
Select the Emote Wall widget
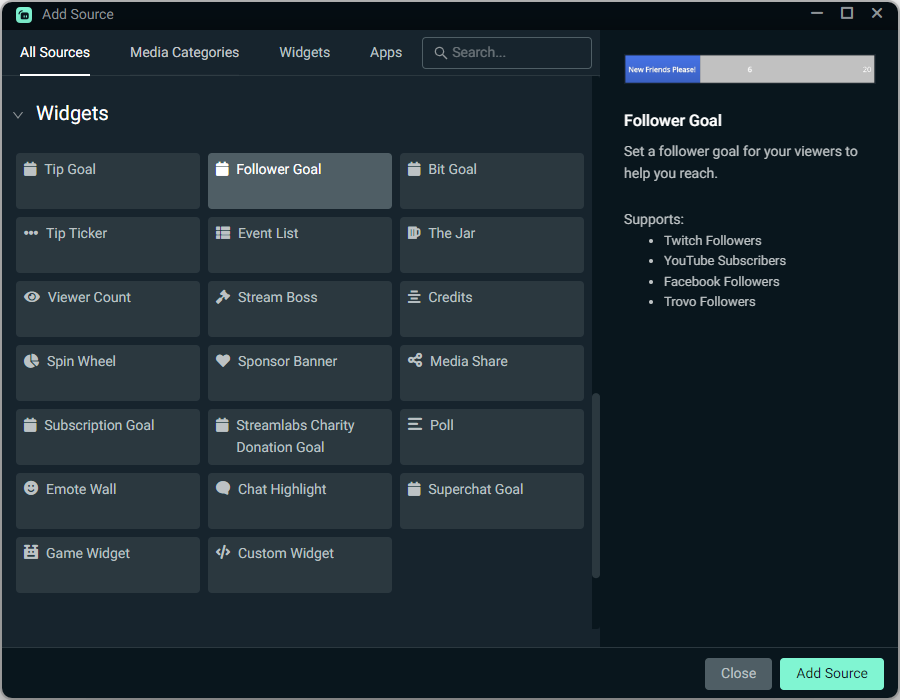(107, 501)
